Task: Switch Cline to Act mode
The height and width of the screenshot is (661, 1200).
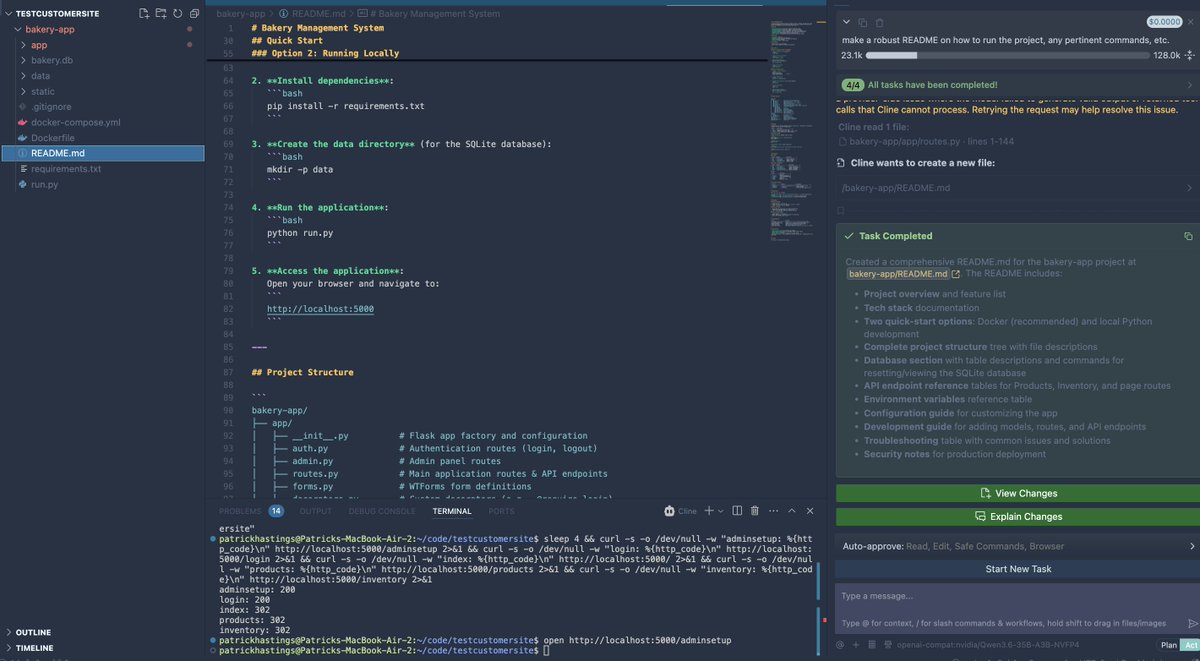Action: click(x=1189, y=645)
